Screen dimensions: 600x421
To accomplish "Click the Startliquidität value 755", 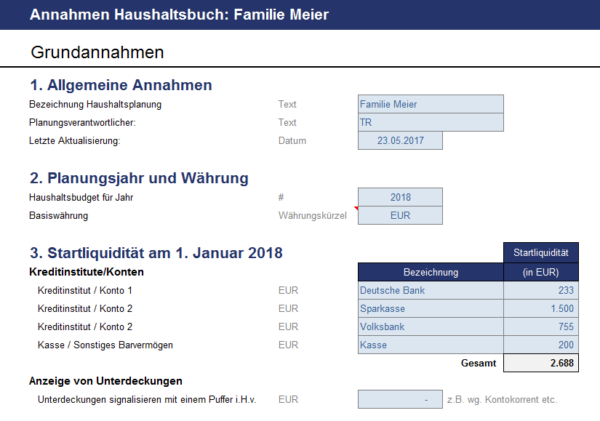I will pos(541,326).
